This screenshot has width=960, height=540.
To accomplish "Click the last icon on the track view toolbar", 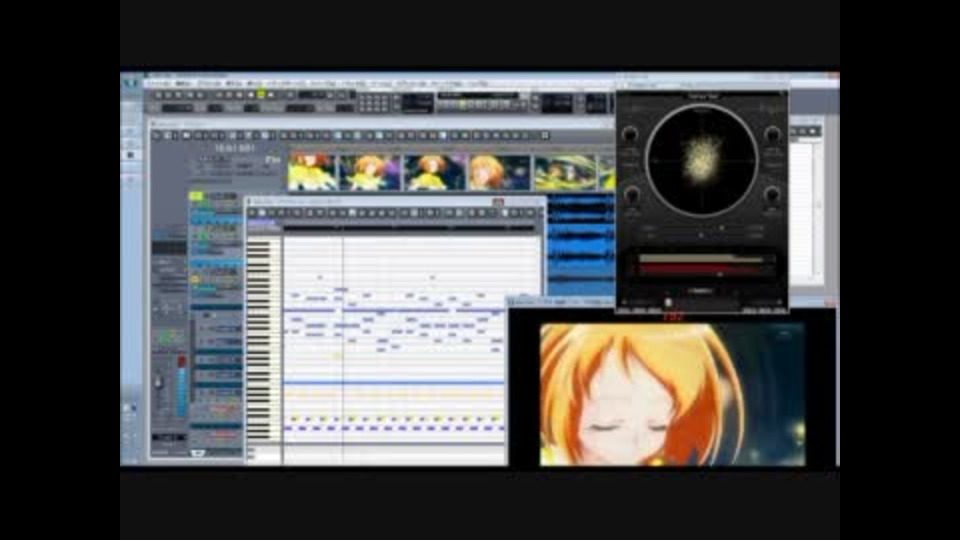I will pyautogui.click(x=544, y=135).
